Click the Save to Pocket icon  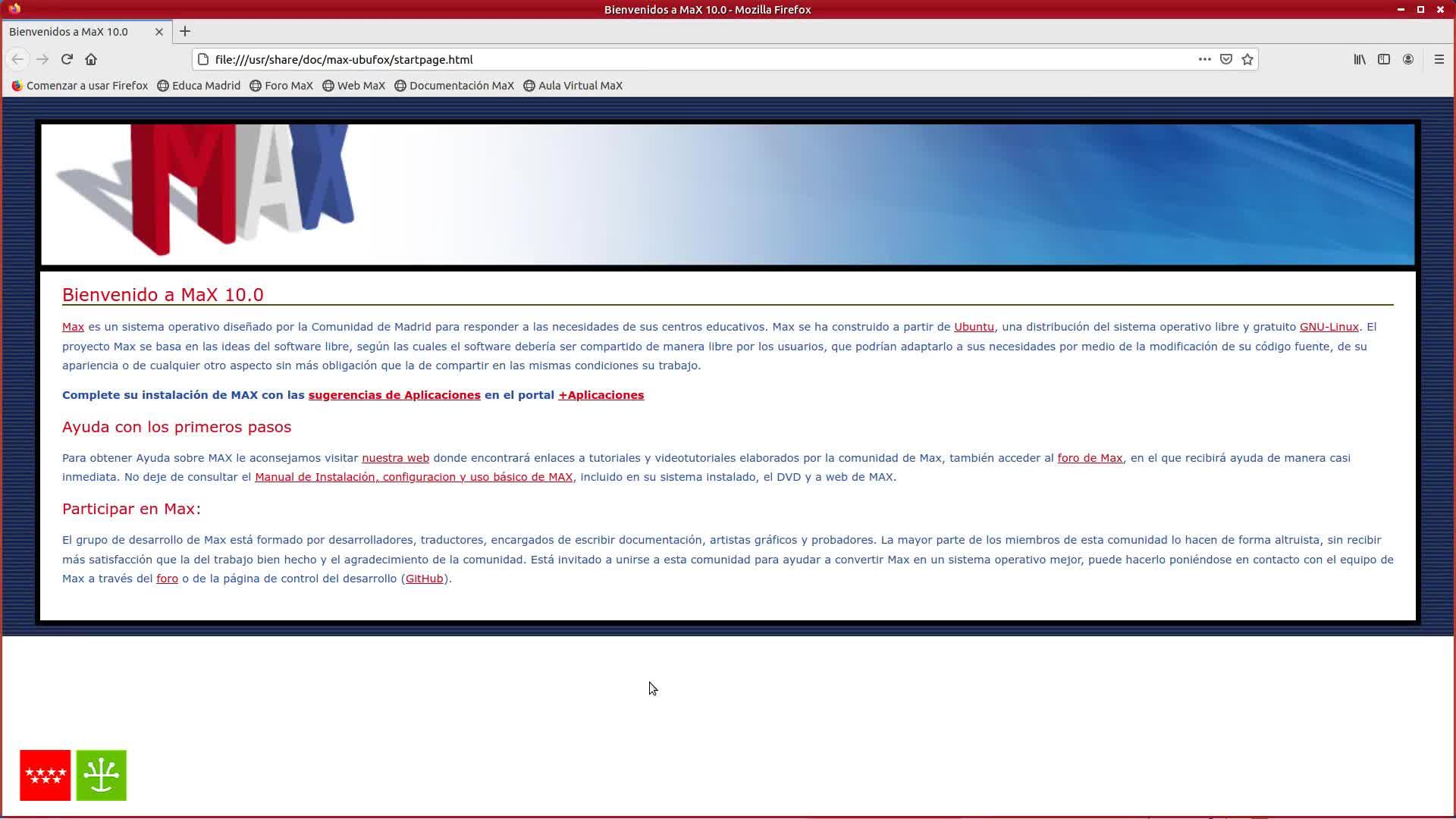point(1226,59)
